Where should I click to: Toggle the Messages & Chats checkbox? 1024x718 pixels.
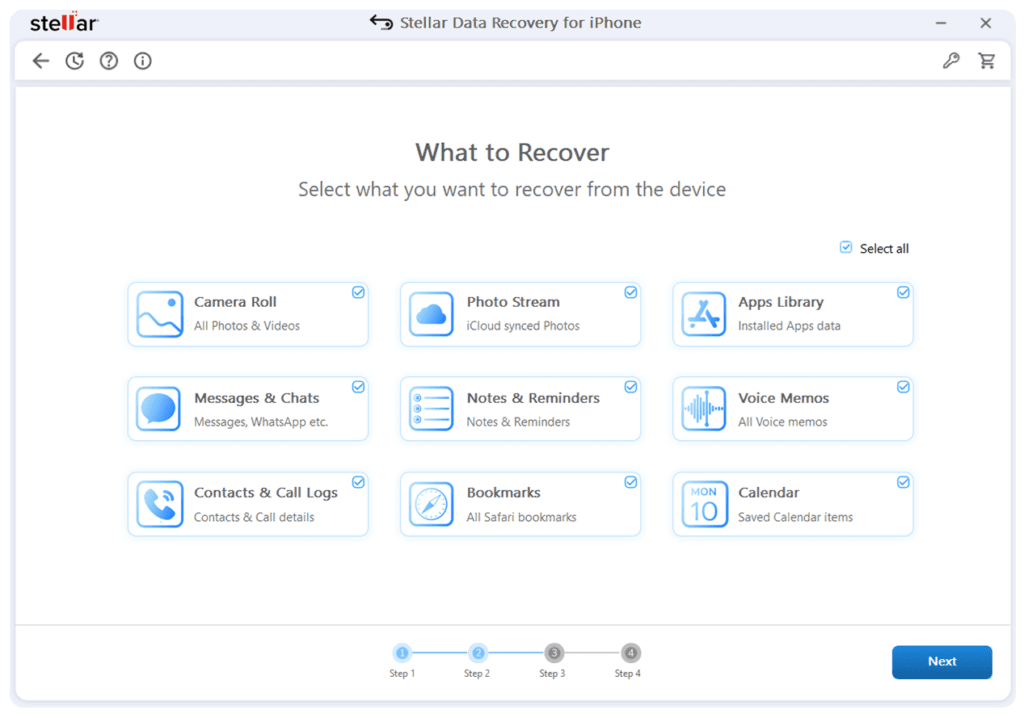coord(359,387)
